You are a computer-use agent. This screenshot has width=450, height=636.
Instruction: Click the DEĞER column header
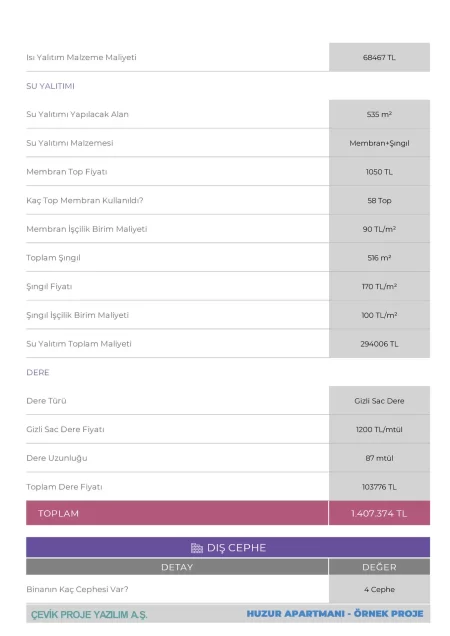[379, 567]
